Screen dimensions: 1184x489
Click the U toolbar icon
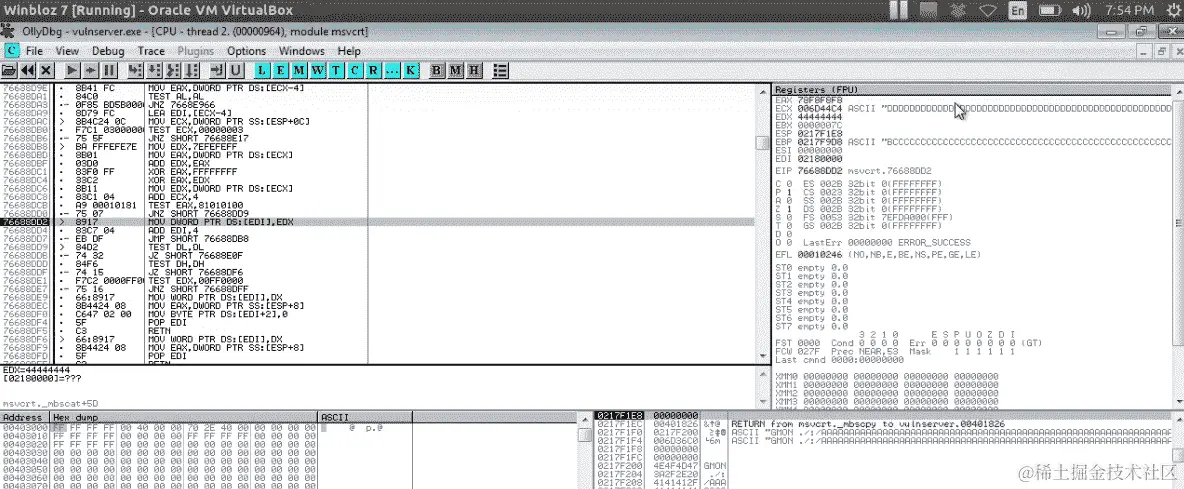click(236, 70)
